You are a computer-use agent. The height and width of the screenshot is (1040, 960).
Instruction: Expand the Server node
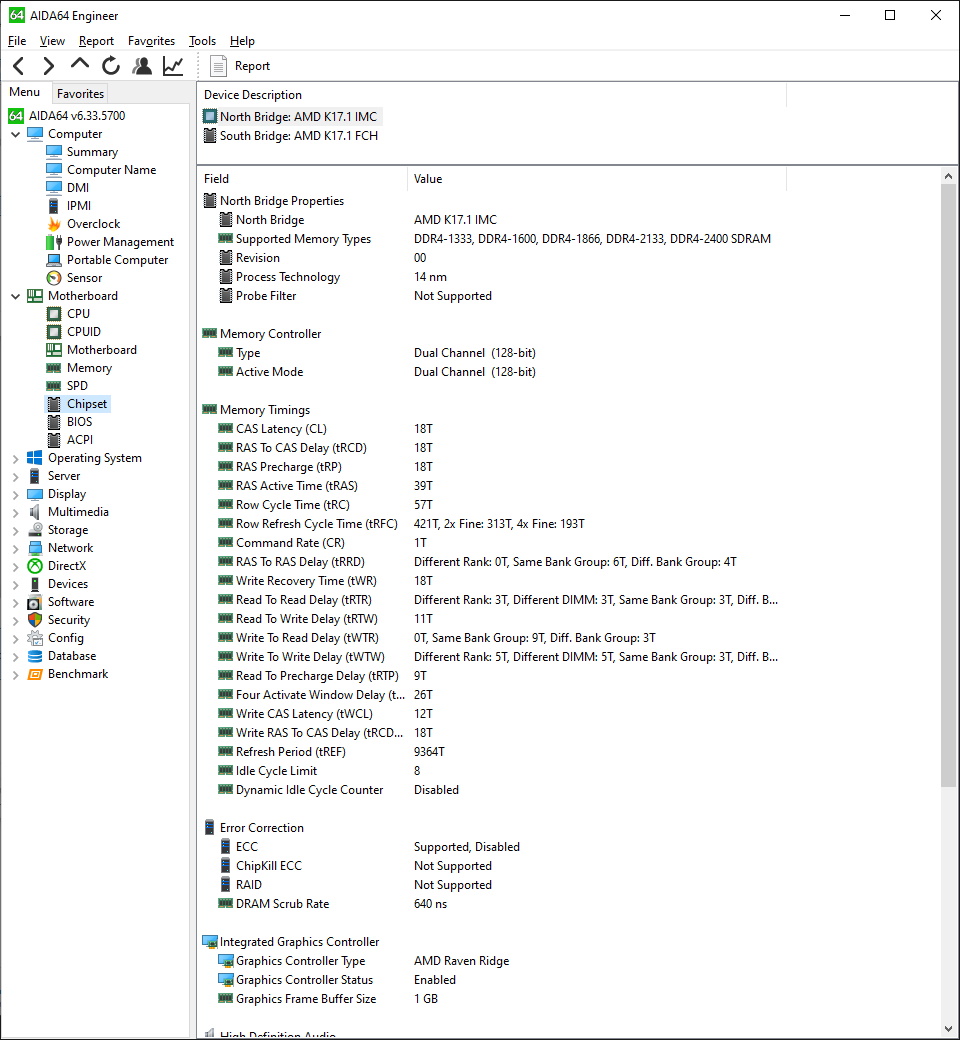click(15, 476)
